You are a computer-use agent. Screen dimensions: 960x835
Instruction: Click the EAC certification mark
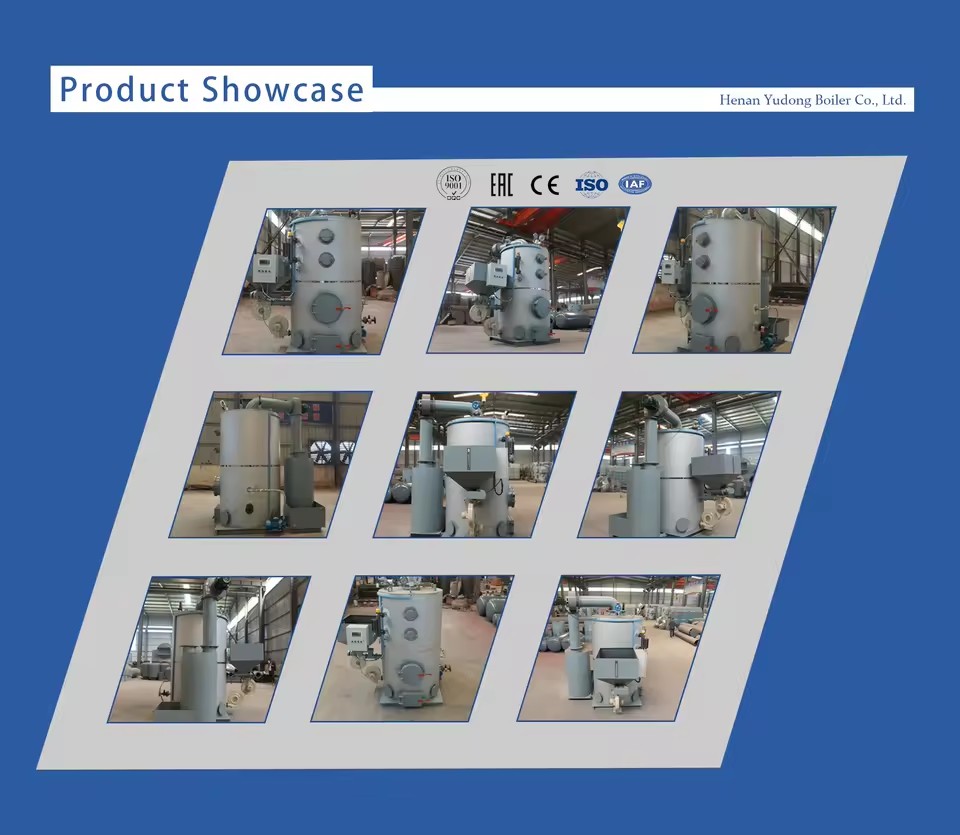coord(501,184)
